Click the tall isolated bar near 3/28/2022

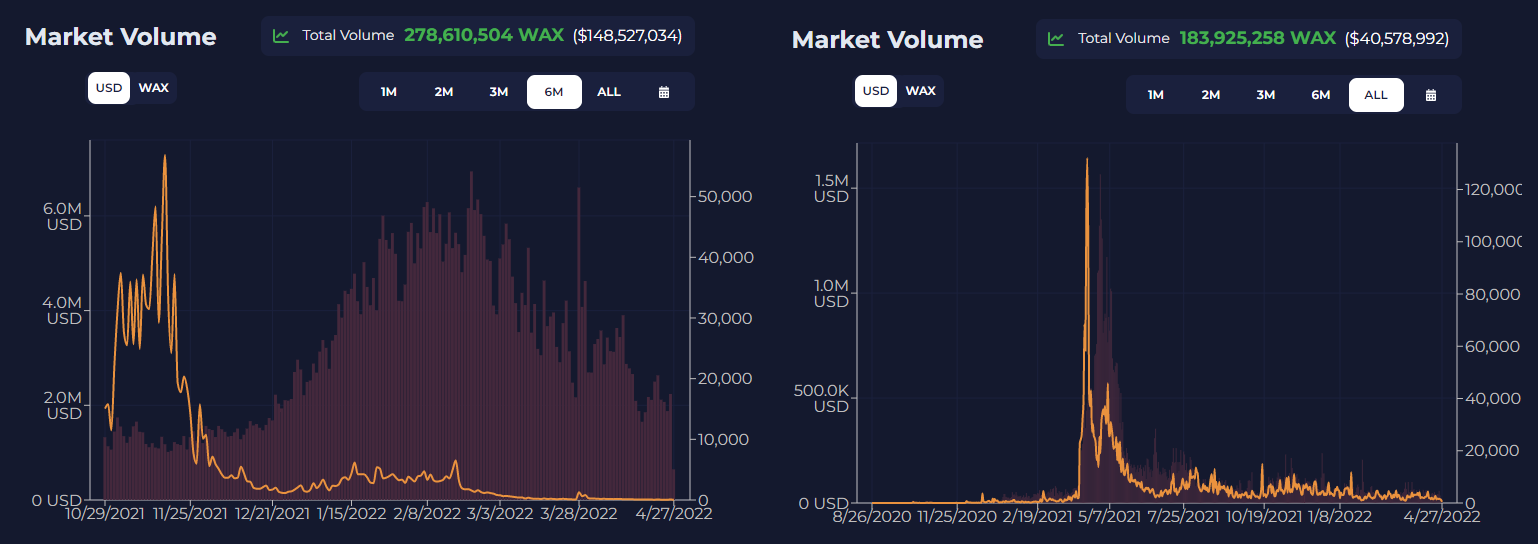[x=578, y=342]
